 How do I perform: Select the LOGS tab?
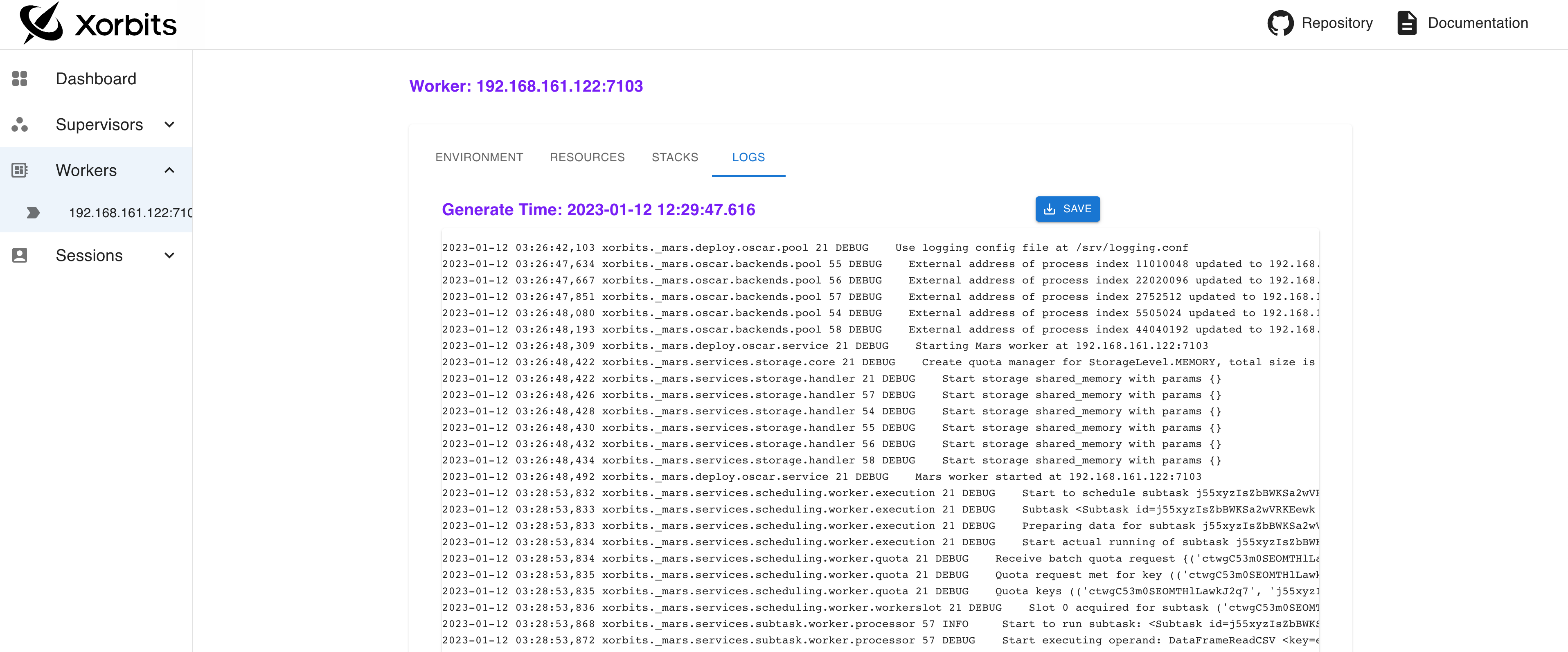(x=748, y=157)
